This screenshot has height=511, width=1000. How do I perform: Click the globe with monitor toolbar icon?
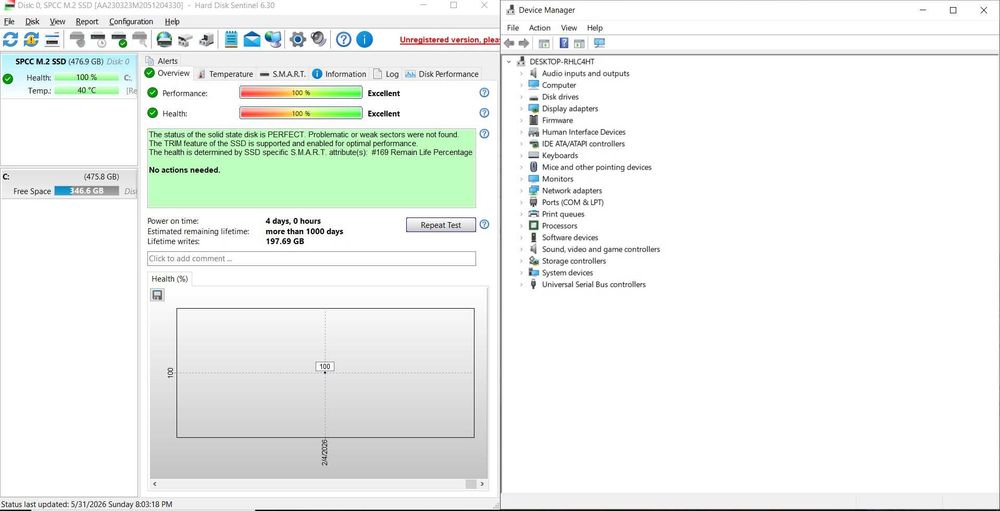point(273,40)
